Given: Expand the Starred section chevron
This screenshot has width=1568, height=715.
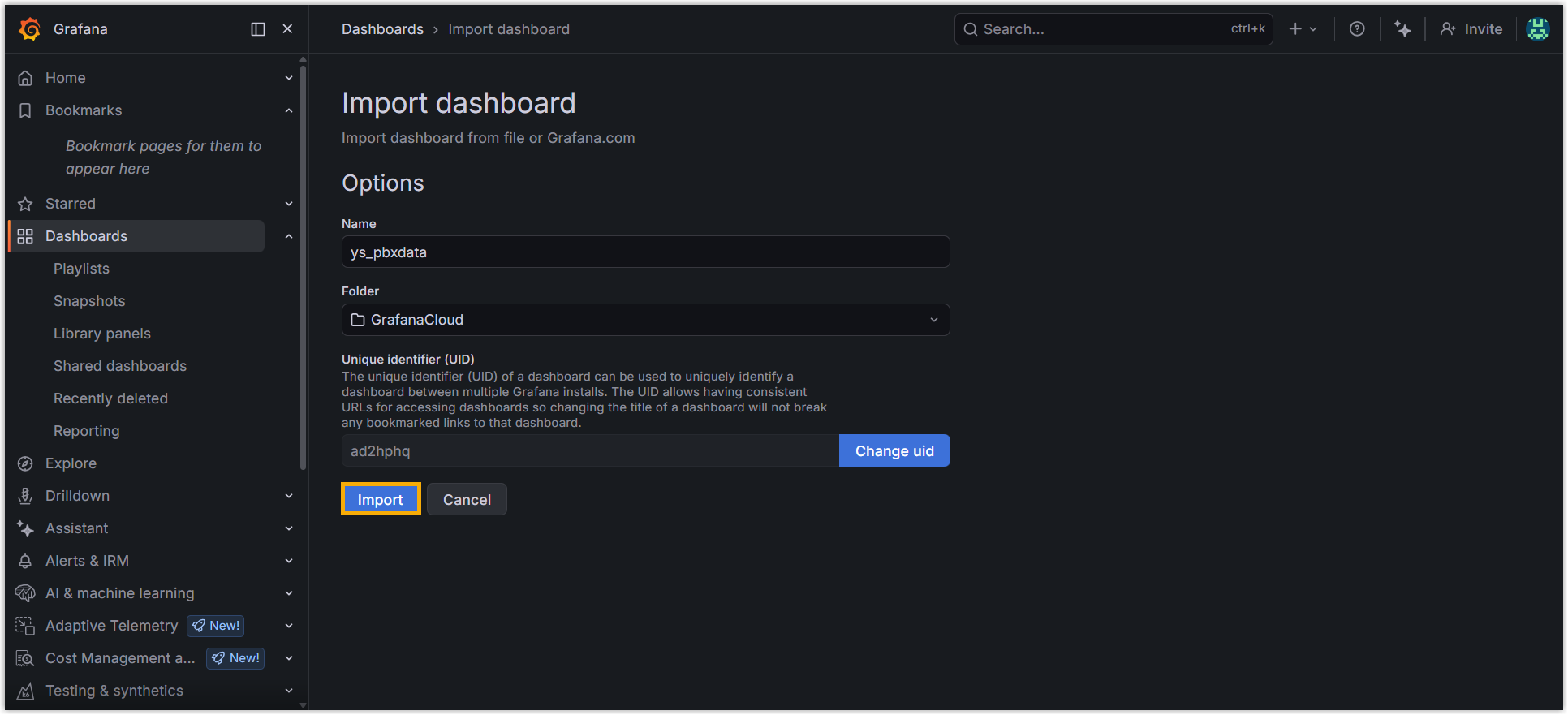Looking at the screenshot, I should [289, 204].
